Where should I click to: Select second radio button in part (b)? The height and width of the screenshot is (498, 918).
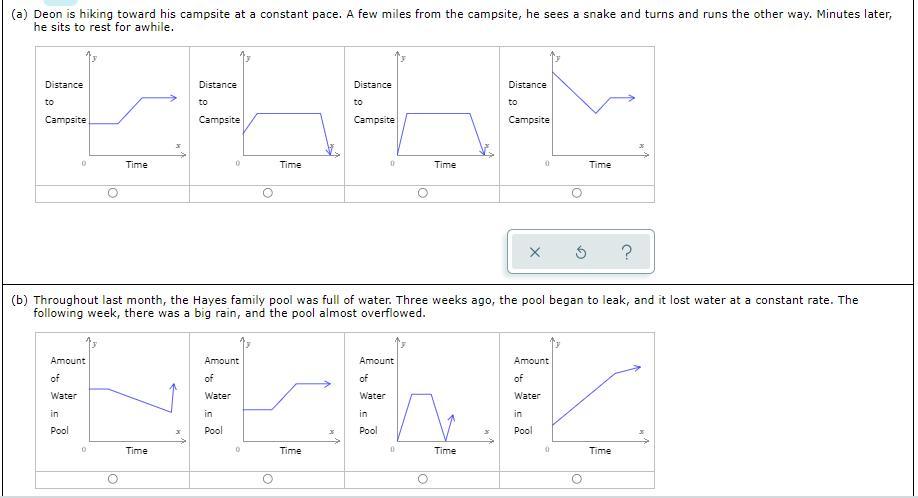tap(268, 479)
